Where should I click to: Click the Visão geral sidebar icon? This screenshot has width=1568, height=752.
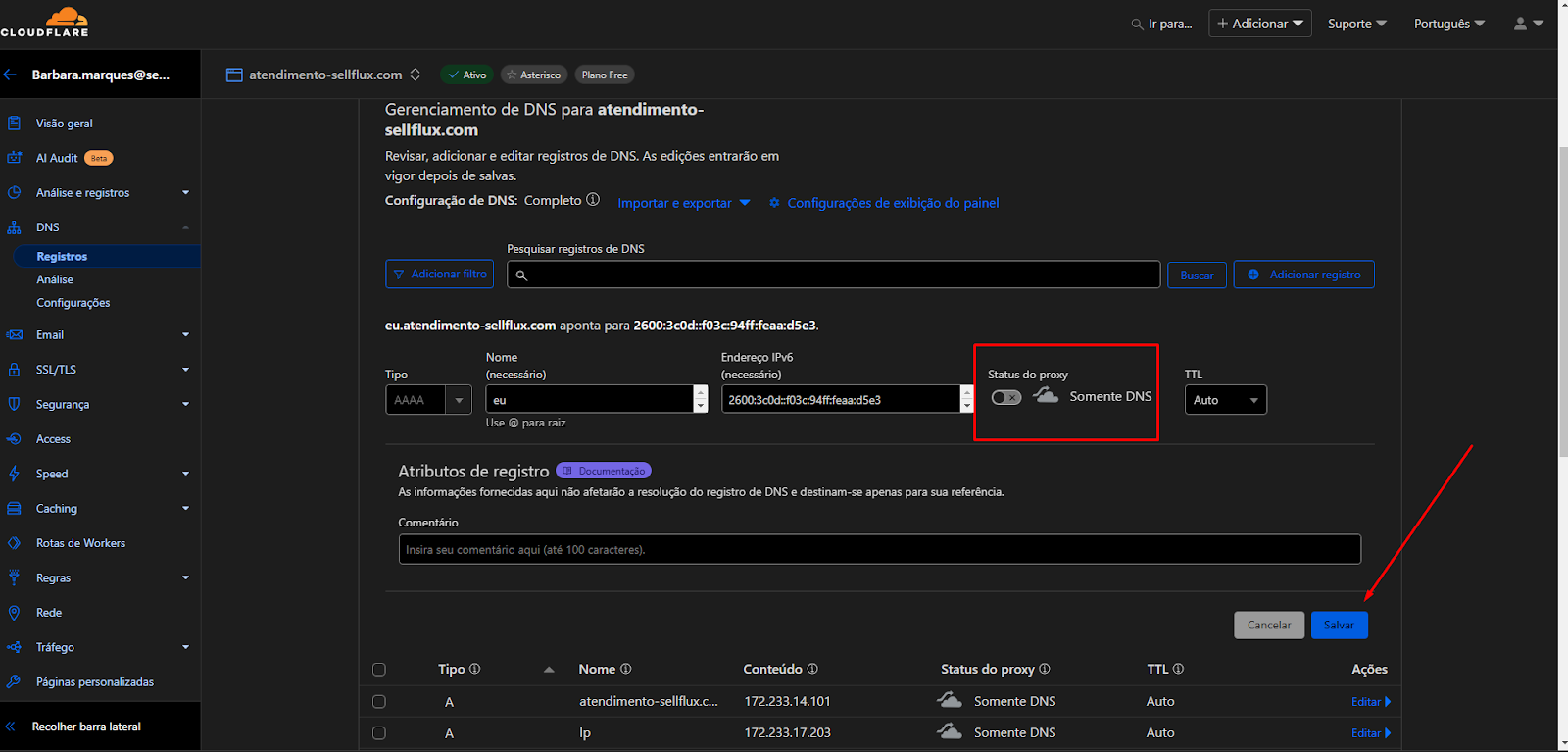[14, 124]
